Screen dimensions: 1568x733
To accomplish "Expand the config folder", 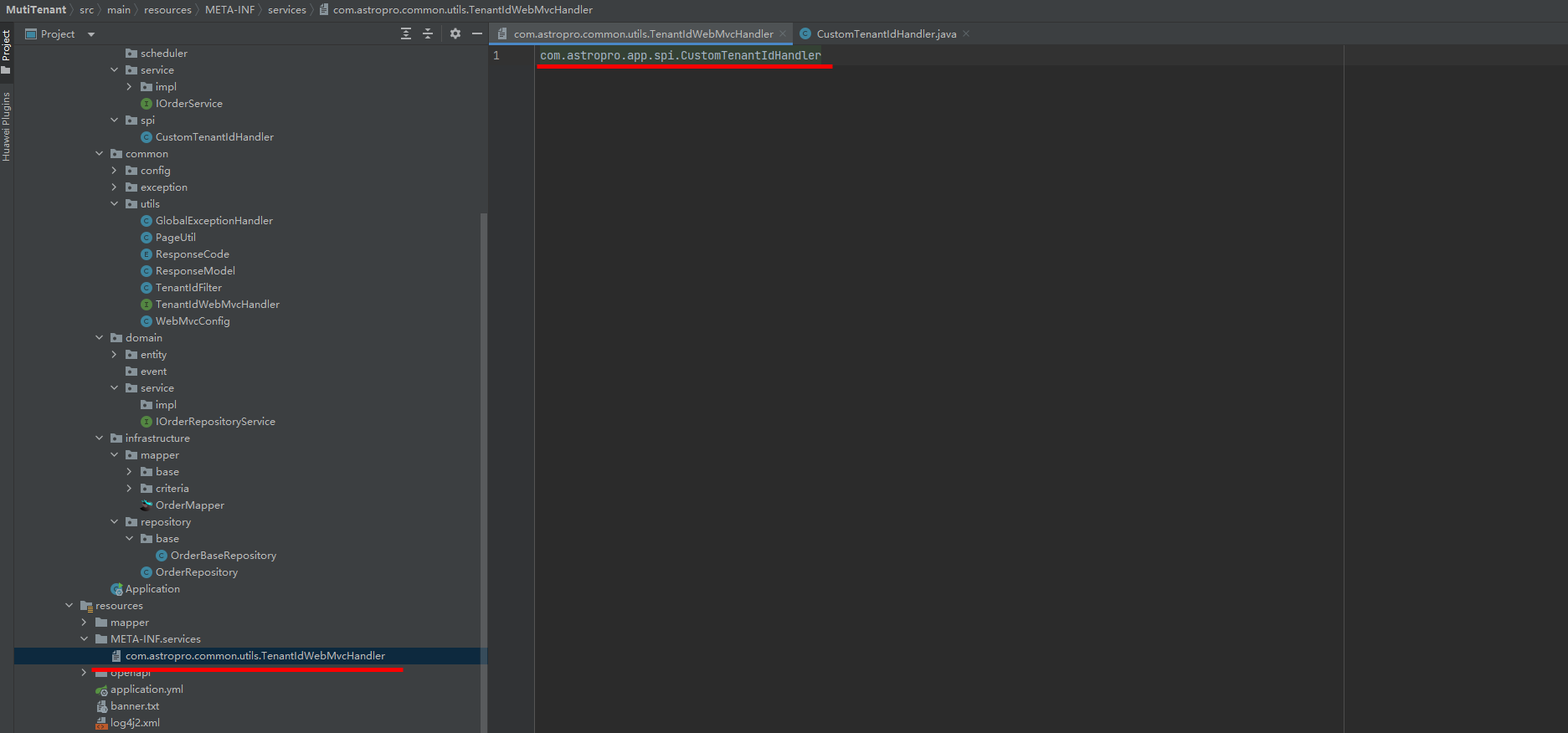I will (x=115, y=171).
